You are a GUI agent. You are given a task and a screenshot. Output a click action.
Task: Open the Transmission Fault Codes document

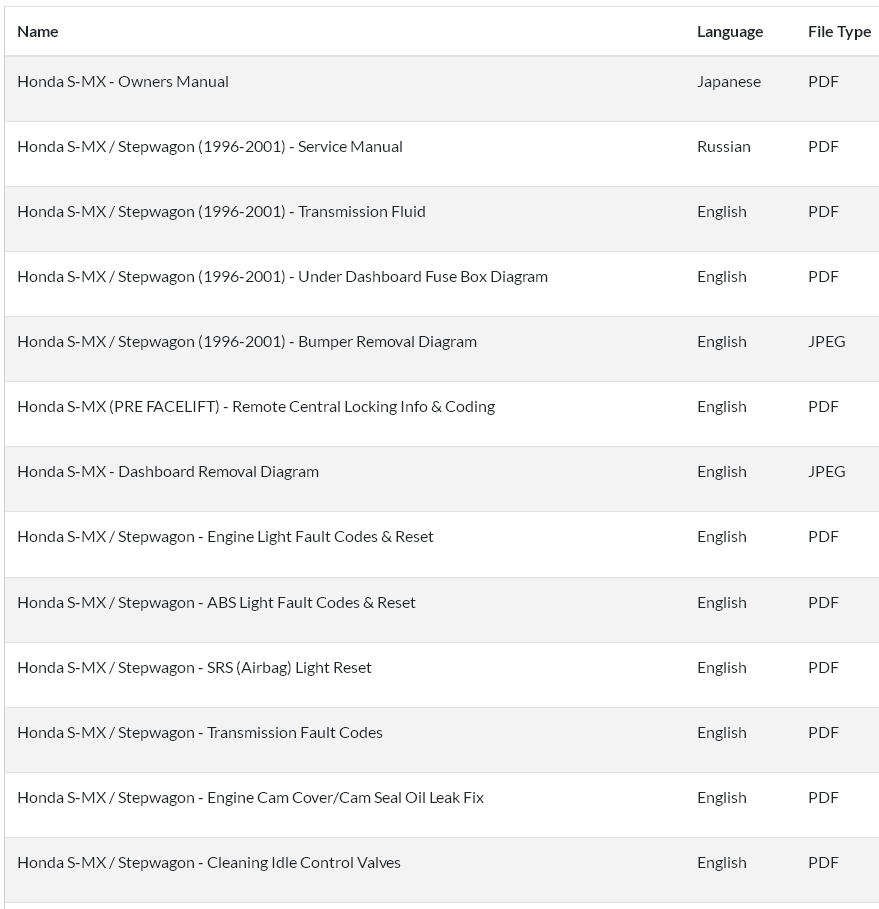pyautogui.click(x=200, y=733)
